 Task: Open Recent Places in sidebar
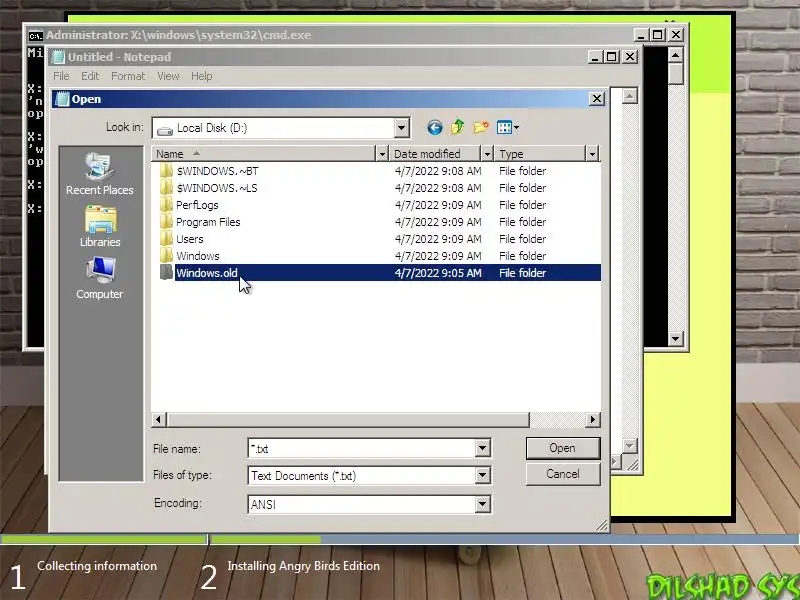[100, 173]
